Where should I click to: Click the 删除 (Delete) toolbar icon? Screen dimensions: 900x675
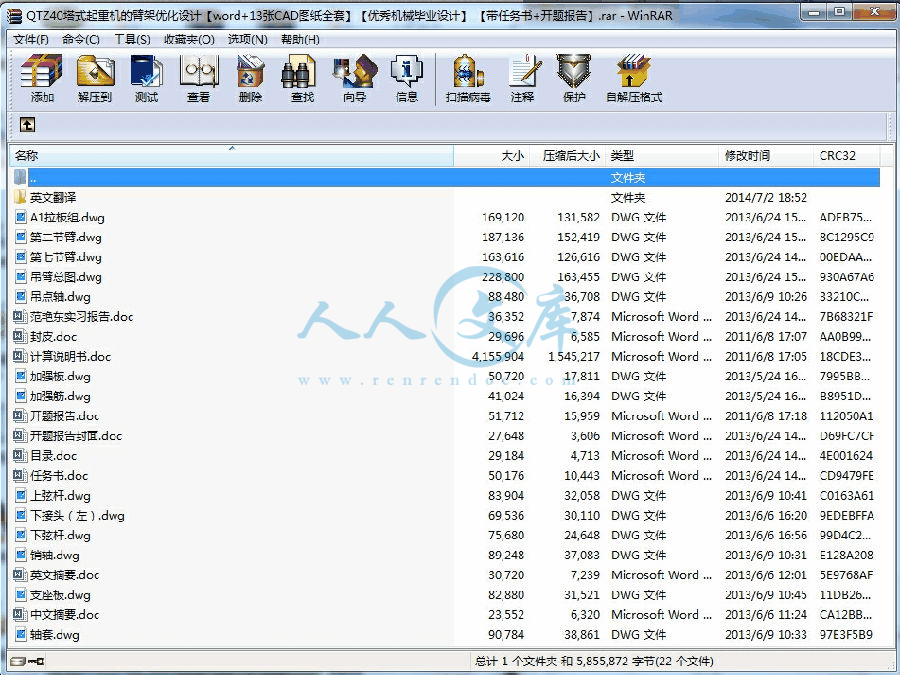tap(250, 71)
